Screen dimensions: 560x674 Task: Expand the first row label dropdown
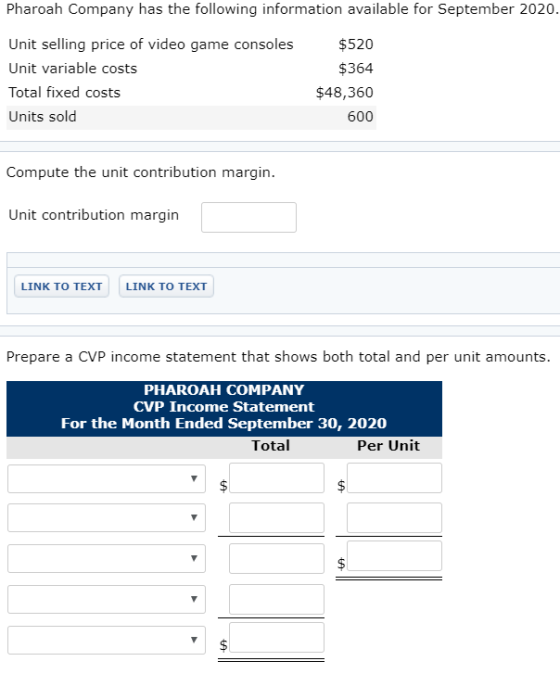tap(106, 478)
